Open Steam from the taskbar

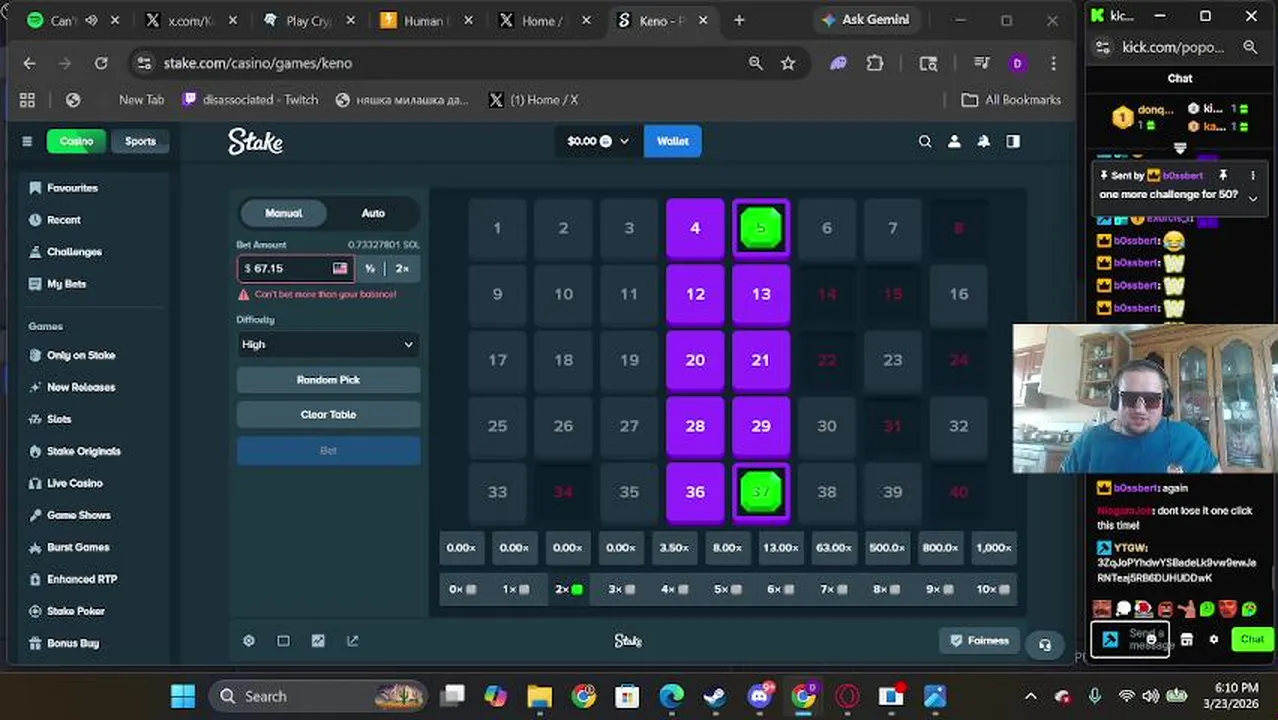(714, 696)
